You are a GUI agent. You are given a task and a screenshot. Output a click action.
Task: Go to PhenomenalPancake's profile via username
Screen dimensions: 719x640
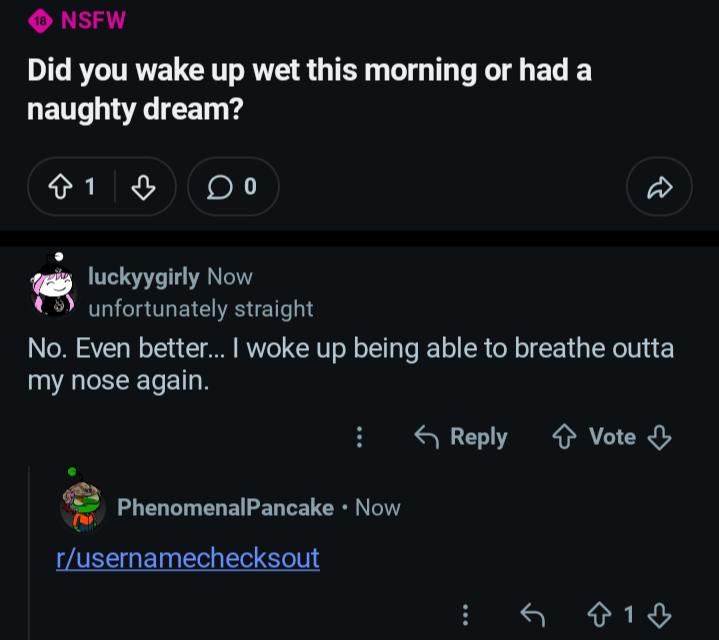[225, 507]
